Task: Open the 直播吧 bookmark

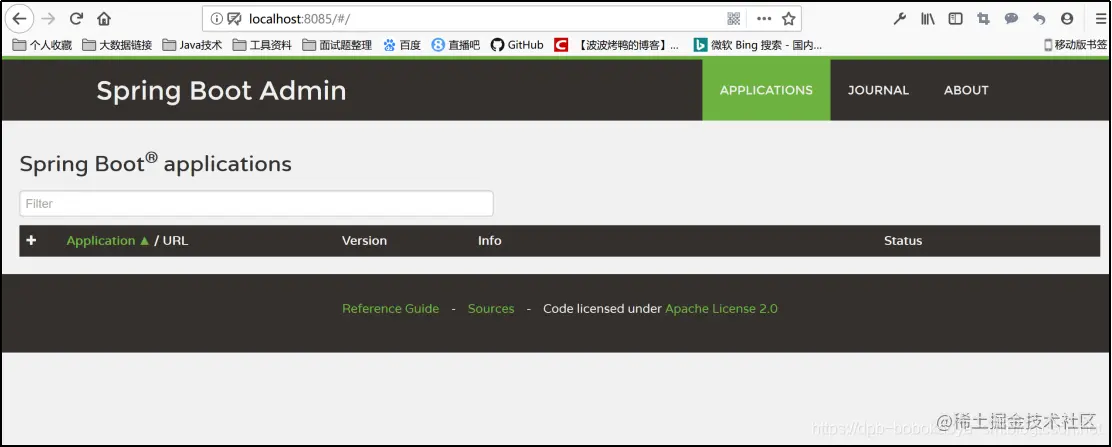Action: point(455,45)
